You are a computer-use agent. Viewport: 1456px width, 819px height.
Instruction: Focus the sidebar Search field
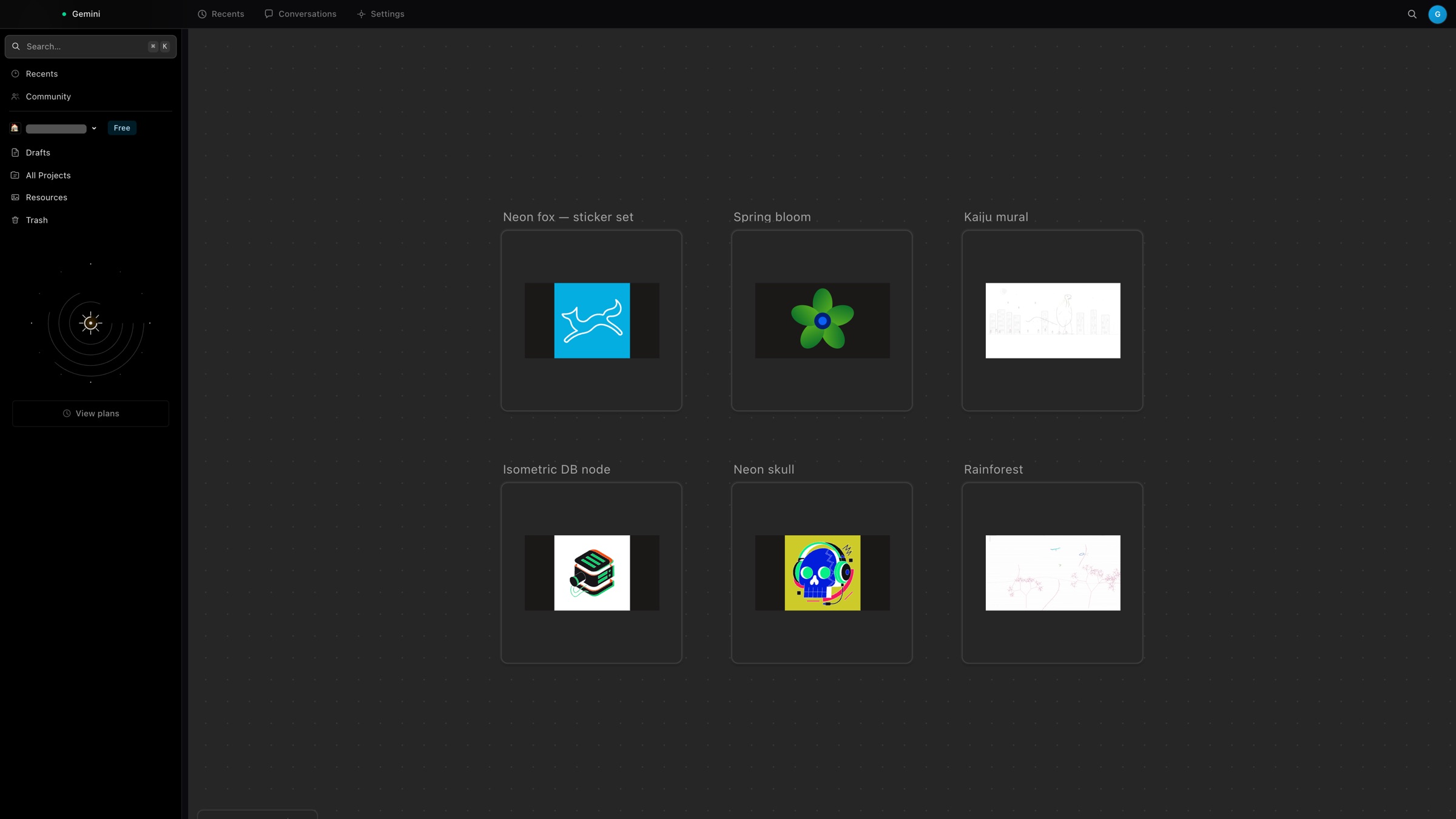pyautogui.click(x=90, y=46)
